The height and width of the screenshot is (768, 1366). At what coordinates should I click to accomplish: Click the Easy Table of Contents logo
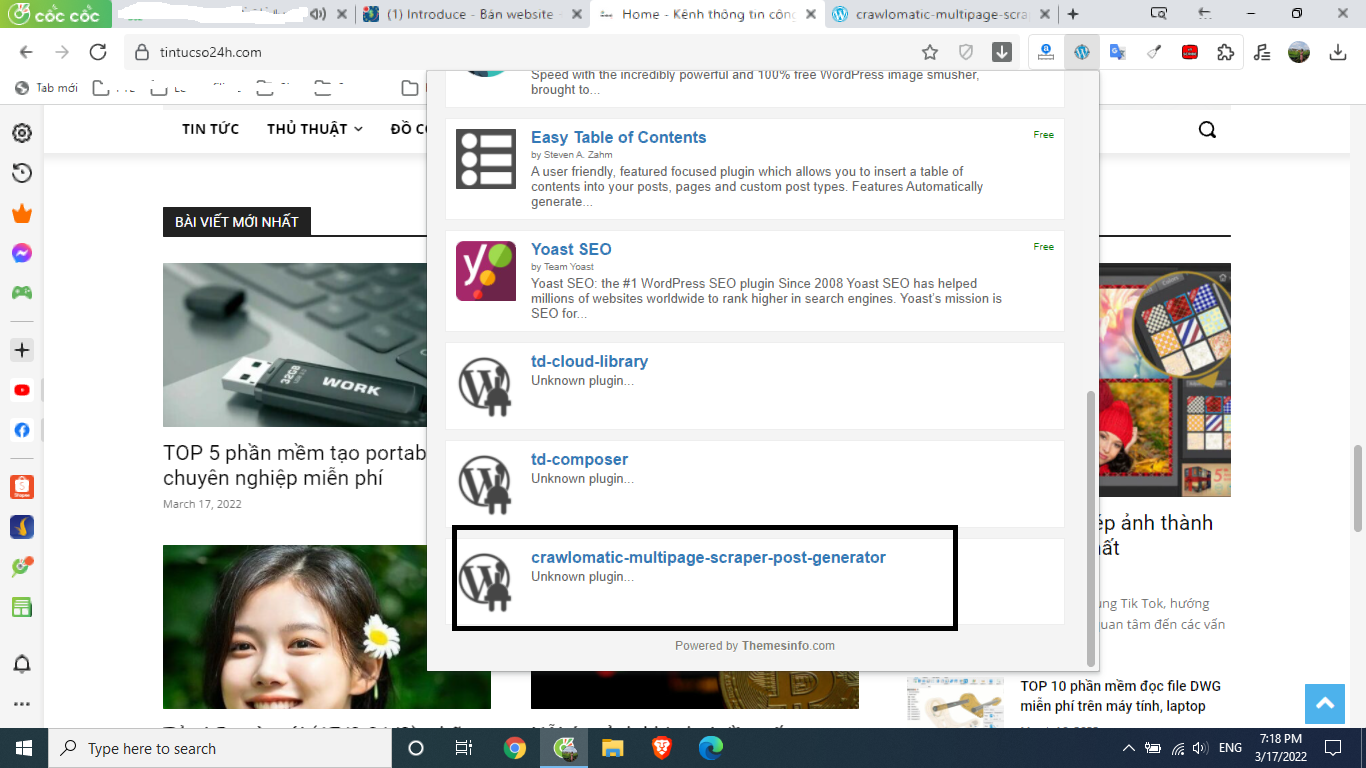point(486,159)
